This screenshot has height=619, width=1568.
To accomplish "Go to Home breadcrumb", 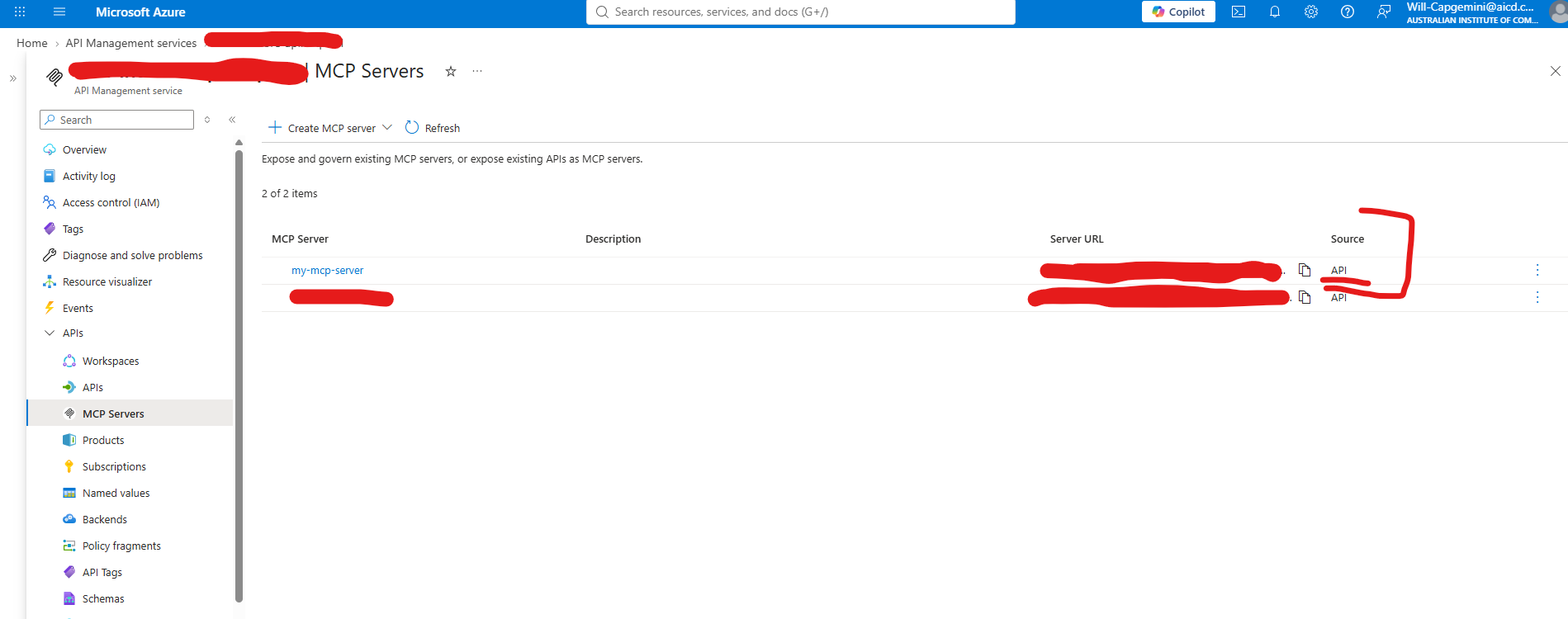I will coord(32,43).
